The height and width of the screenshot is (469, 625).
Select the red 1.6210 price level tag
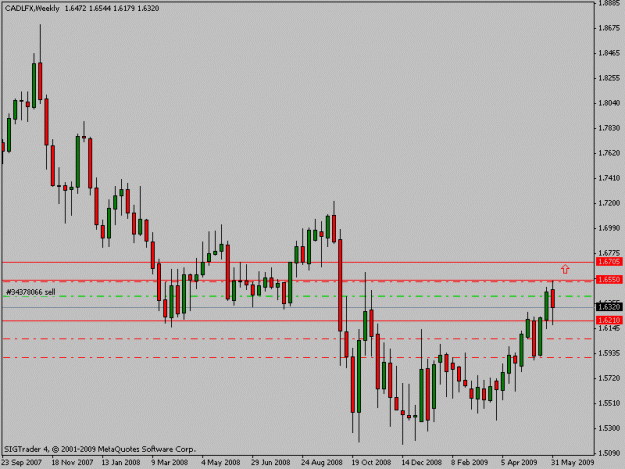coord(609,320)
